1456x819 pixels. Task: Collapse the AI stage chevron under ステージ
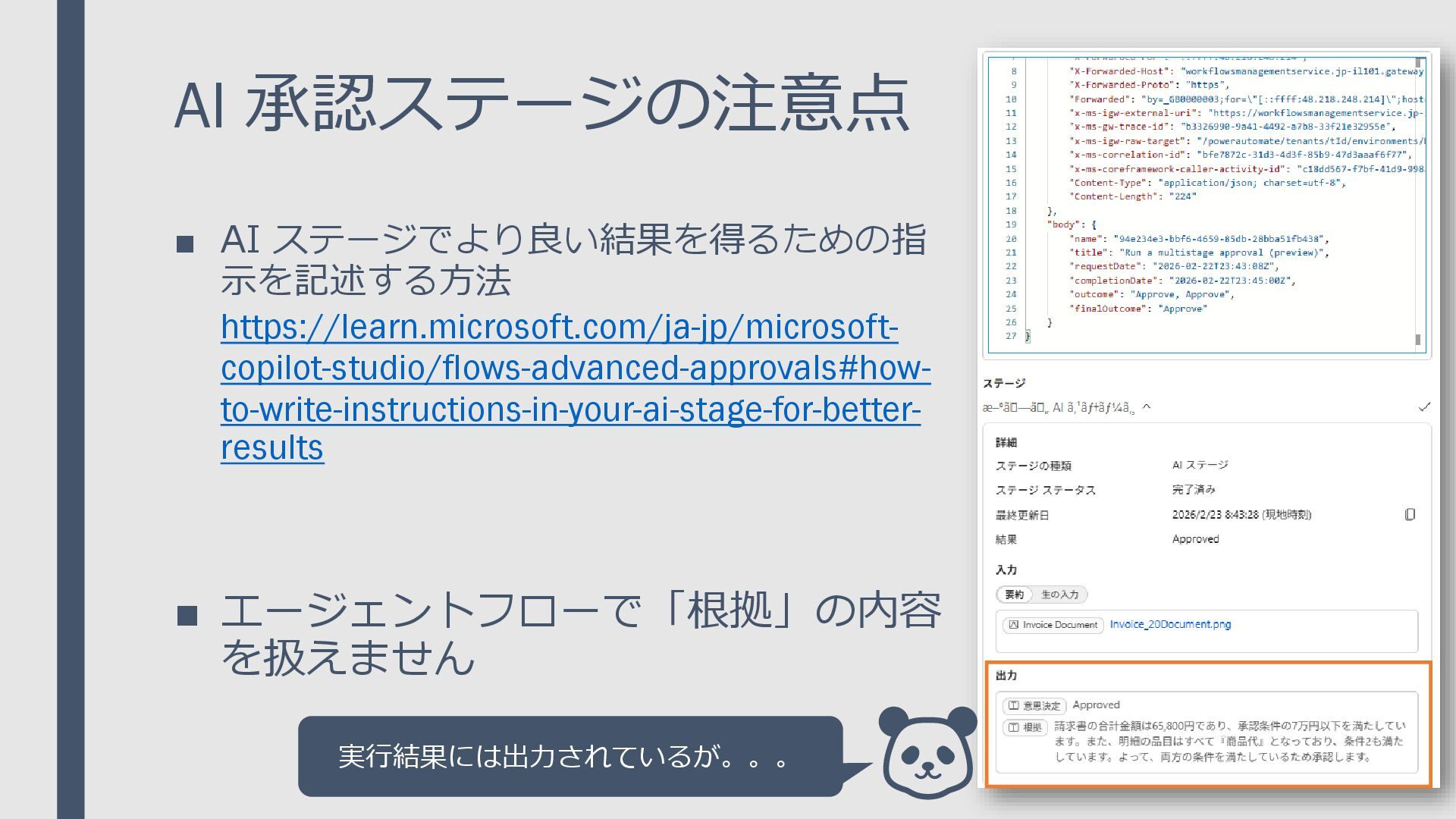(1147, 407)
